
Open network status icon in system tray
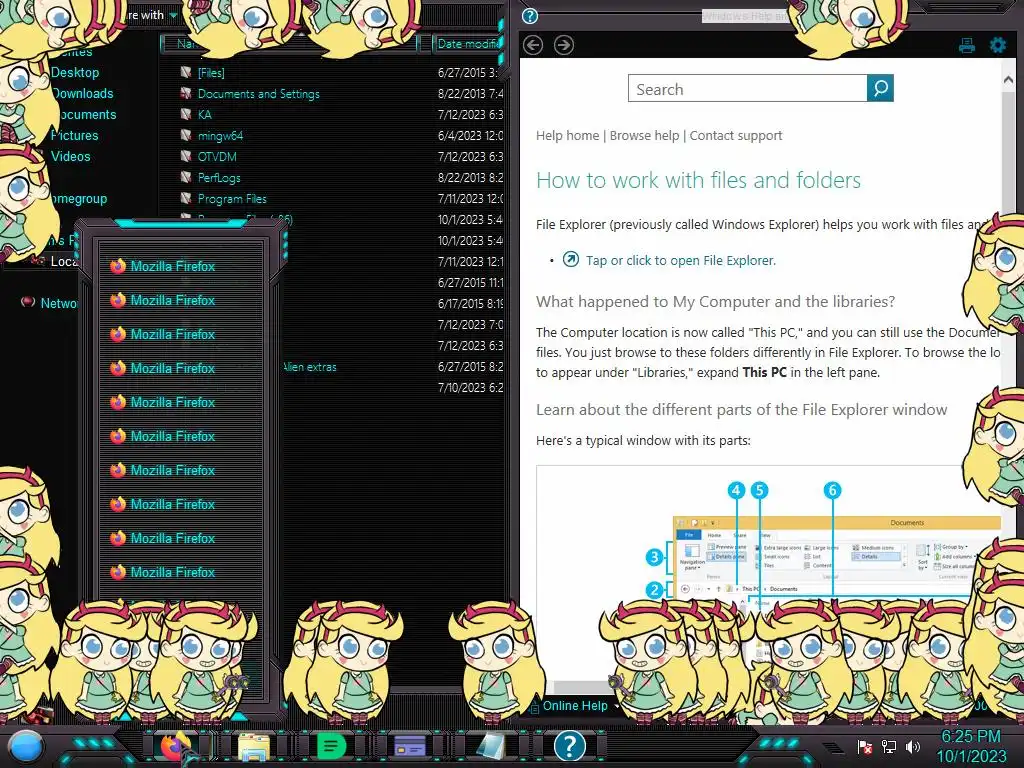pos(889,747)
